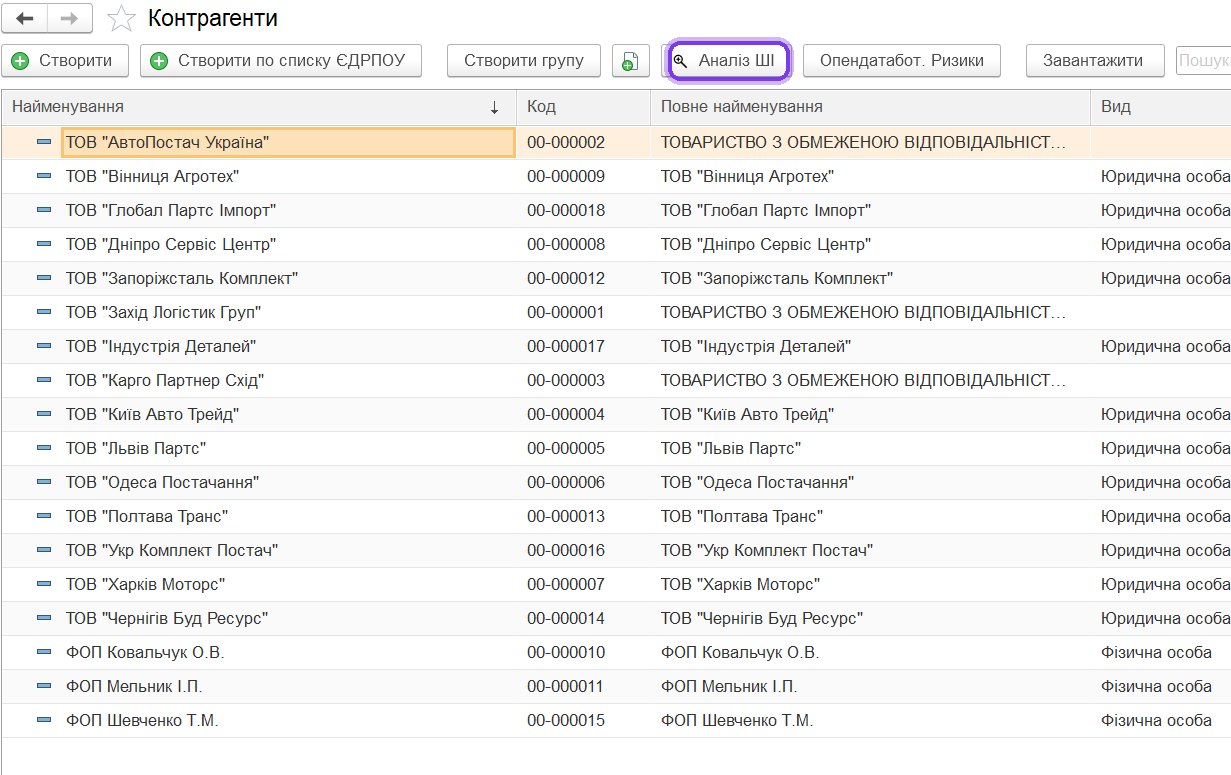This screenshot has width=1231, height=775.
Task: Click the row icon of ФОП Ковальчук О.В.
Action: pos(44,653)
